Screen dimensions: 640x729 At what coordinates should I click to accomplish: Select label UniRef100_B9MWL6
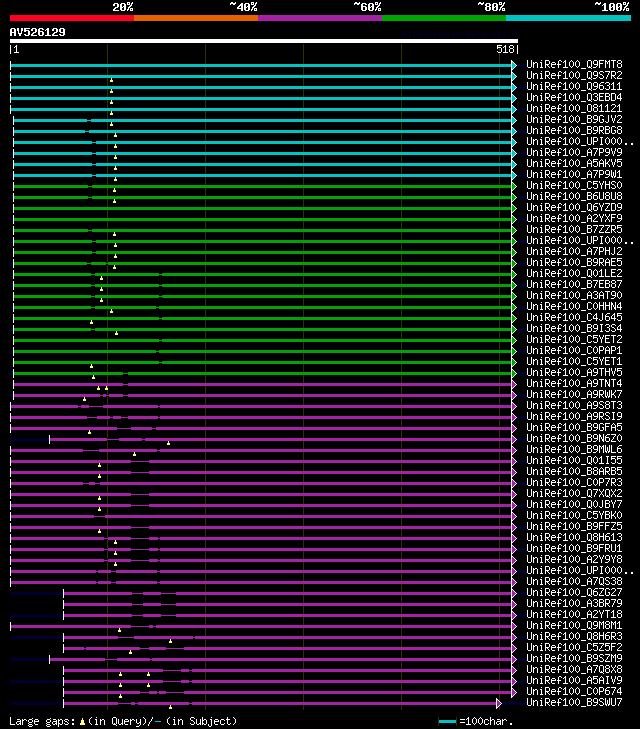[x=574, y=450]
